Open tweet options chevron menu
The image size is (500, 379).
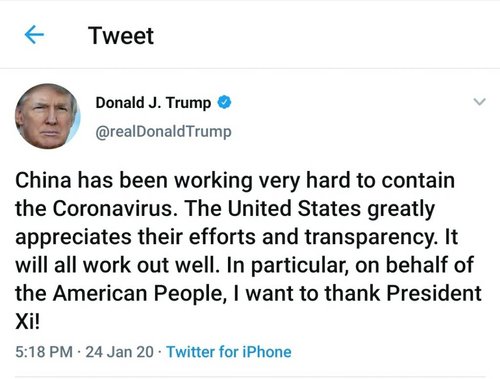[x=479, y=102]
